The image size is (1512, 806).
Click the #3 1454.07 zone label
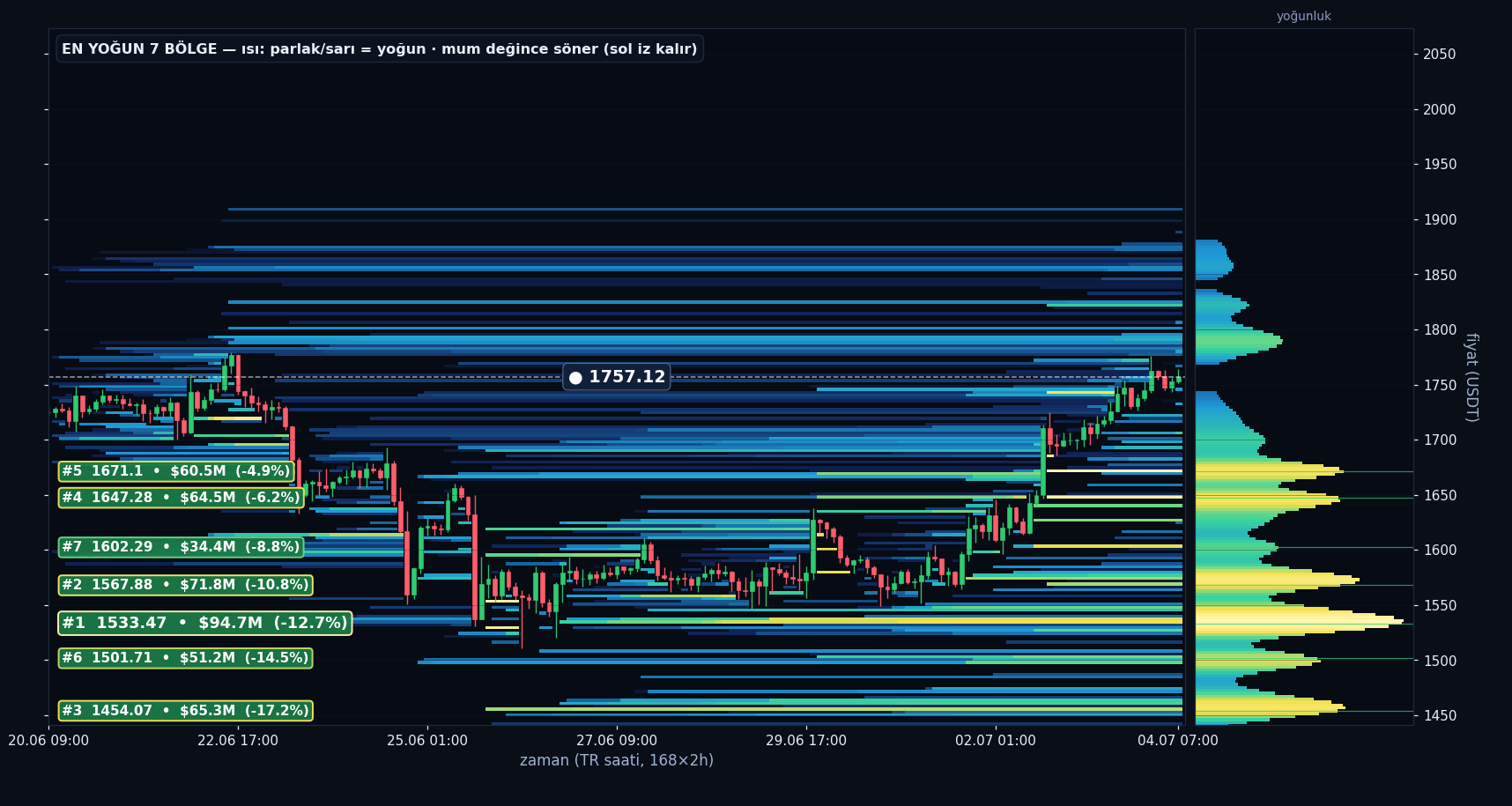[185, 711]
